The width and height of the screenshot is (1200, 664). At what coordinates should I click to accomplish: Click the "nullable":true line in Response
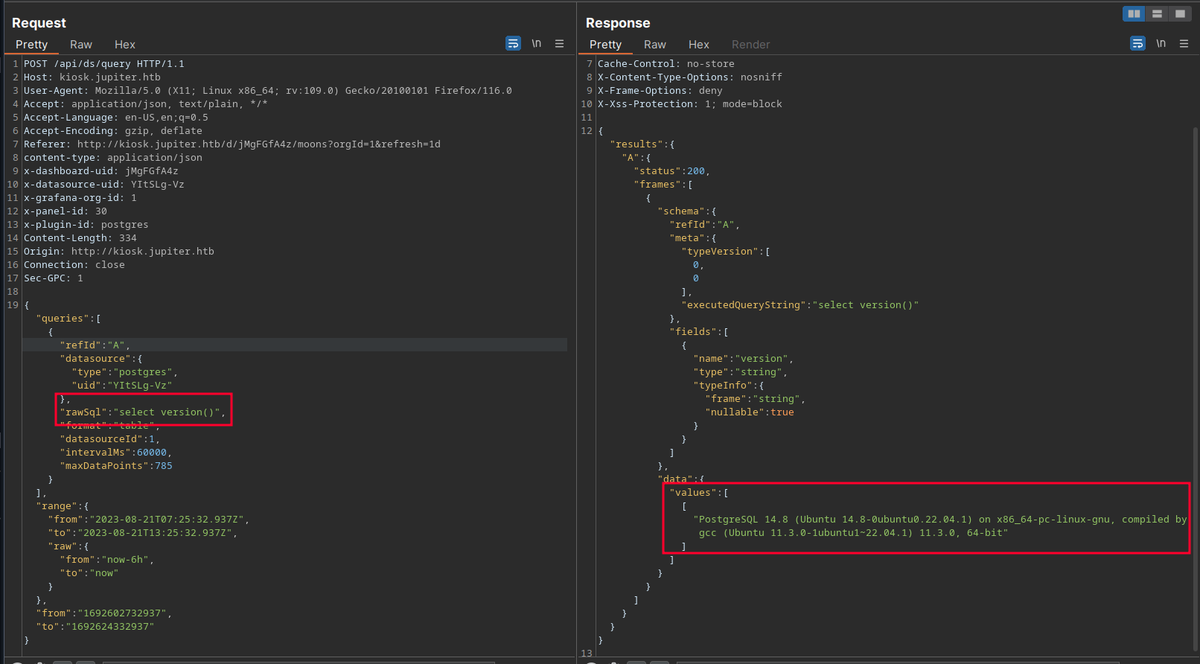pyautogui.click(x=750, y=412)
